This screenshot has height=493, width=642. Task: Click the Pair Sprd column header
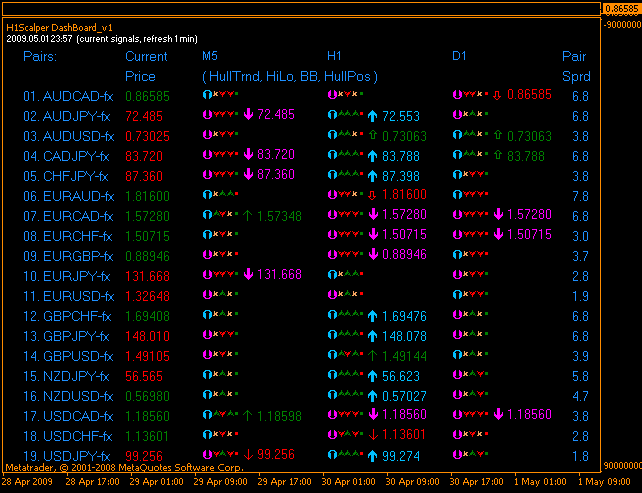(576, 66)
